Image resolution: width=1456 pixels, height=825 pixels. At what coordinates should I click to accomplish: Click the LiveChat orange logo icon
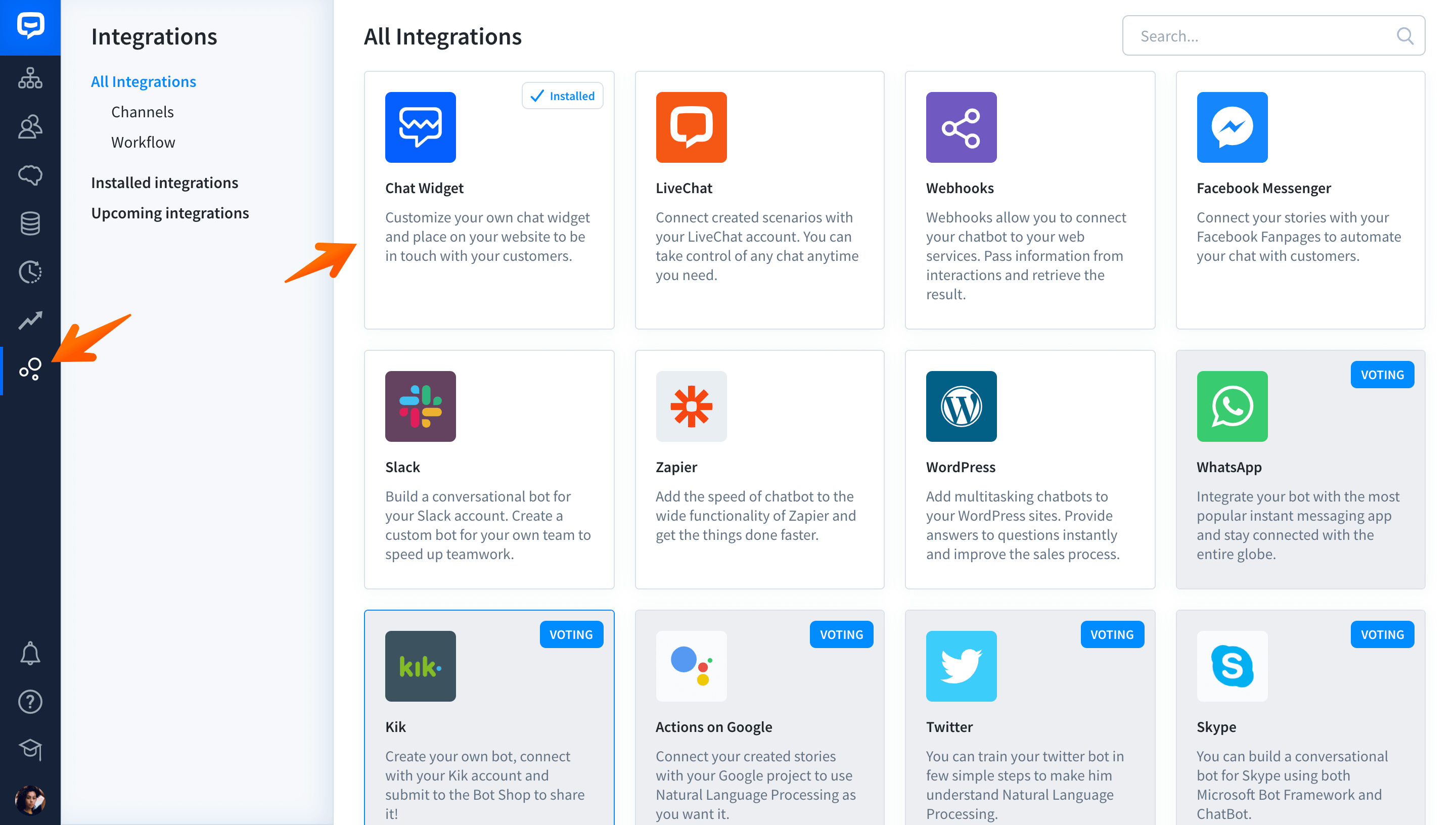point(691,127)
